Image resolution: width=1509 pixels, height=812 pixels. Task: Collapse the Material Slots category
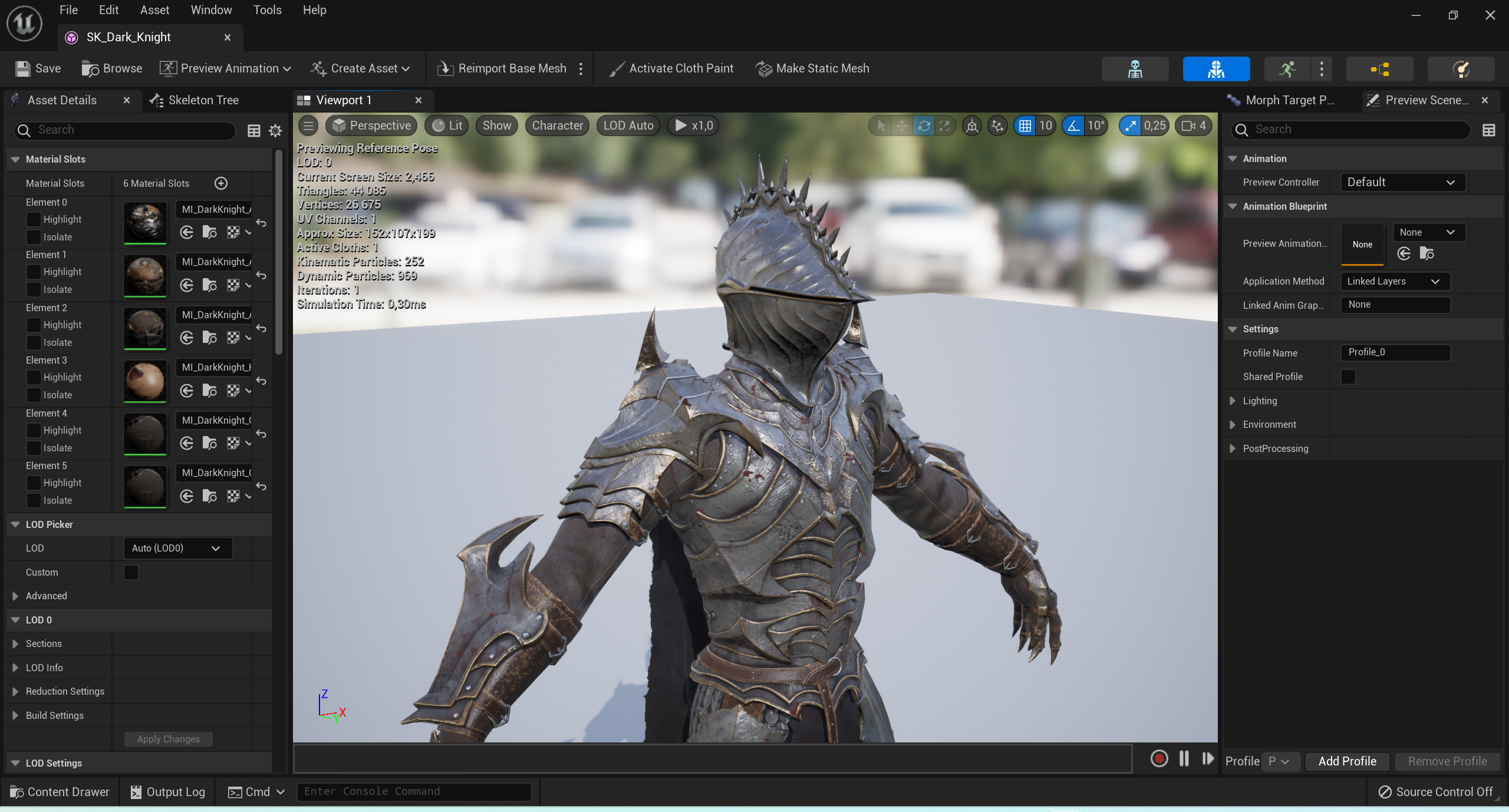15,159
